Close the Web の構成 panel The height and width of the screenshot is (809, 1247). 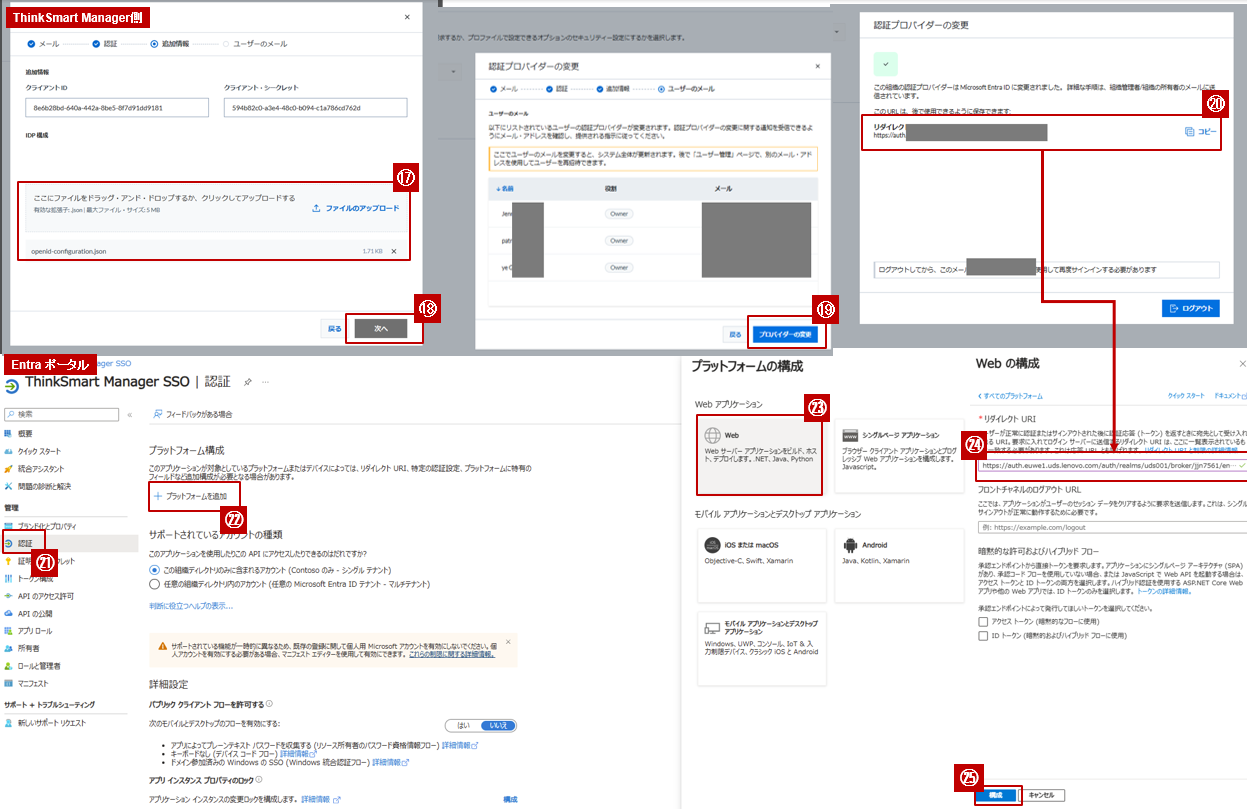click(x=1243, y=364)
